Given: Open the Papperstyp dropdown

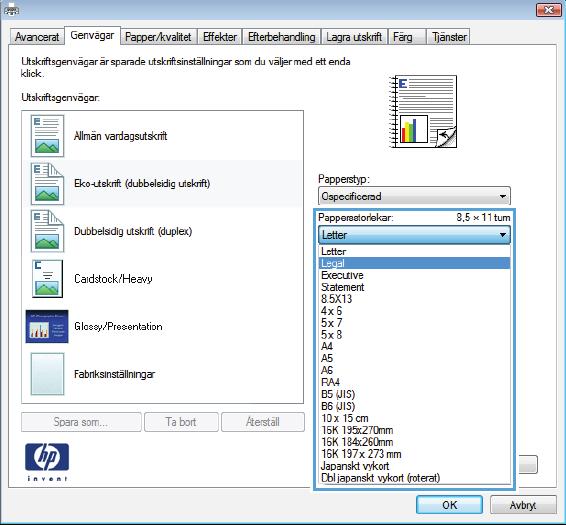Looking at the screenshot, I should tap(414, 196).
